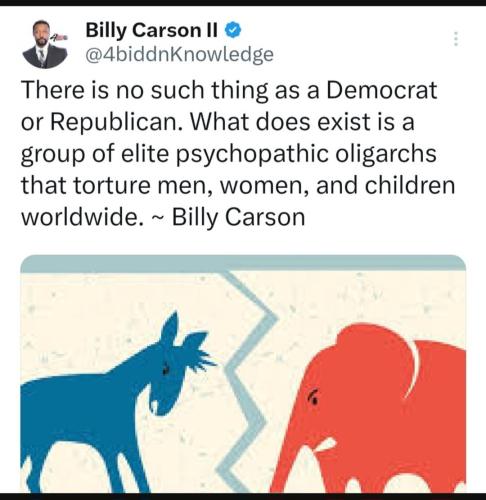Open the attached donkey and elephant image
This screenshot has height=500, width=486.
(243, 374)
